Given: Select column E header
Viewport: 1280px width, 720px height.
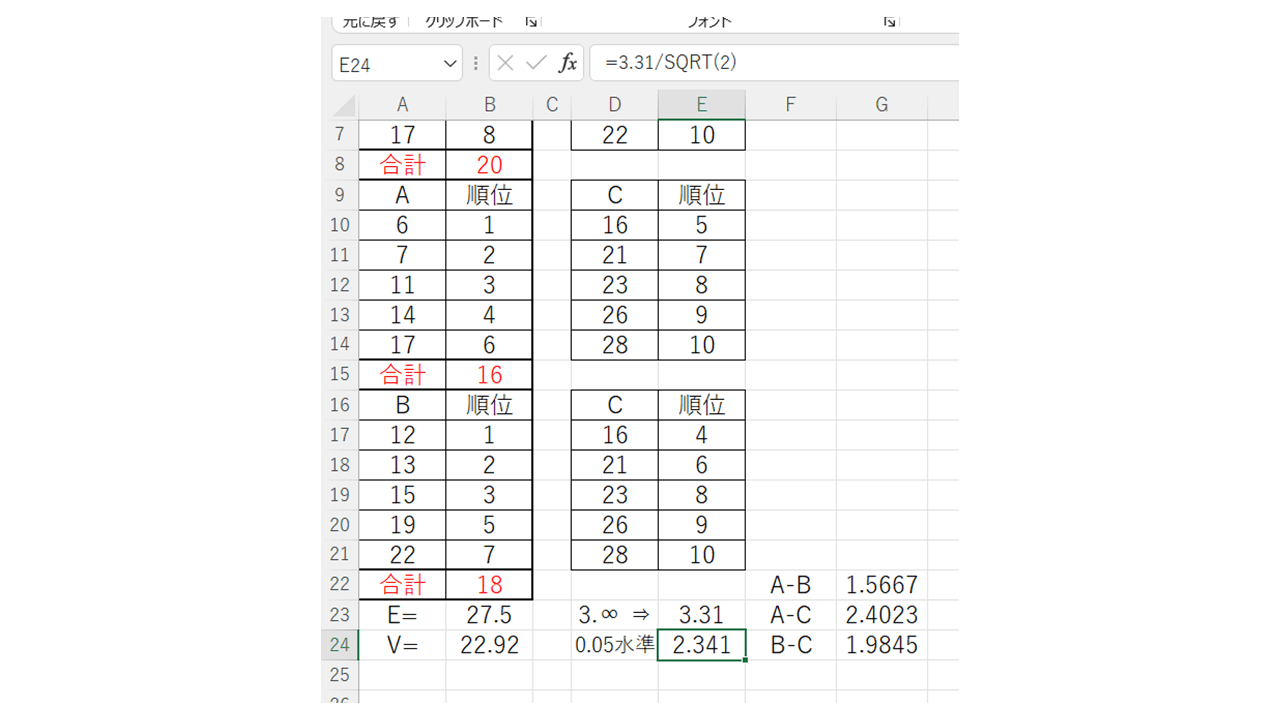Looking at the screenshot, I should (701, 105).
